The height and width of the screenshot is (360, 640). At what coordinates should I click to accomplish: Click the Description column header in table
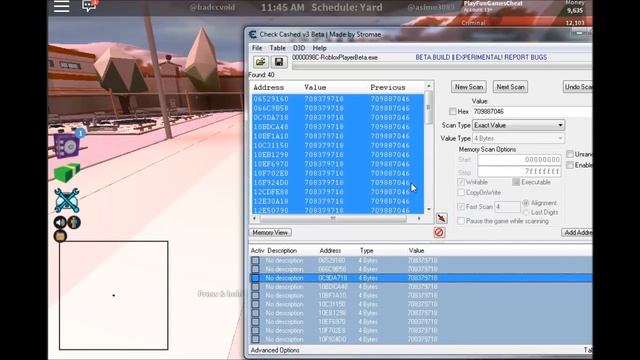click(282, 251)
